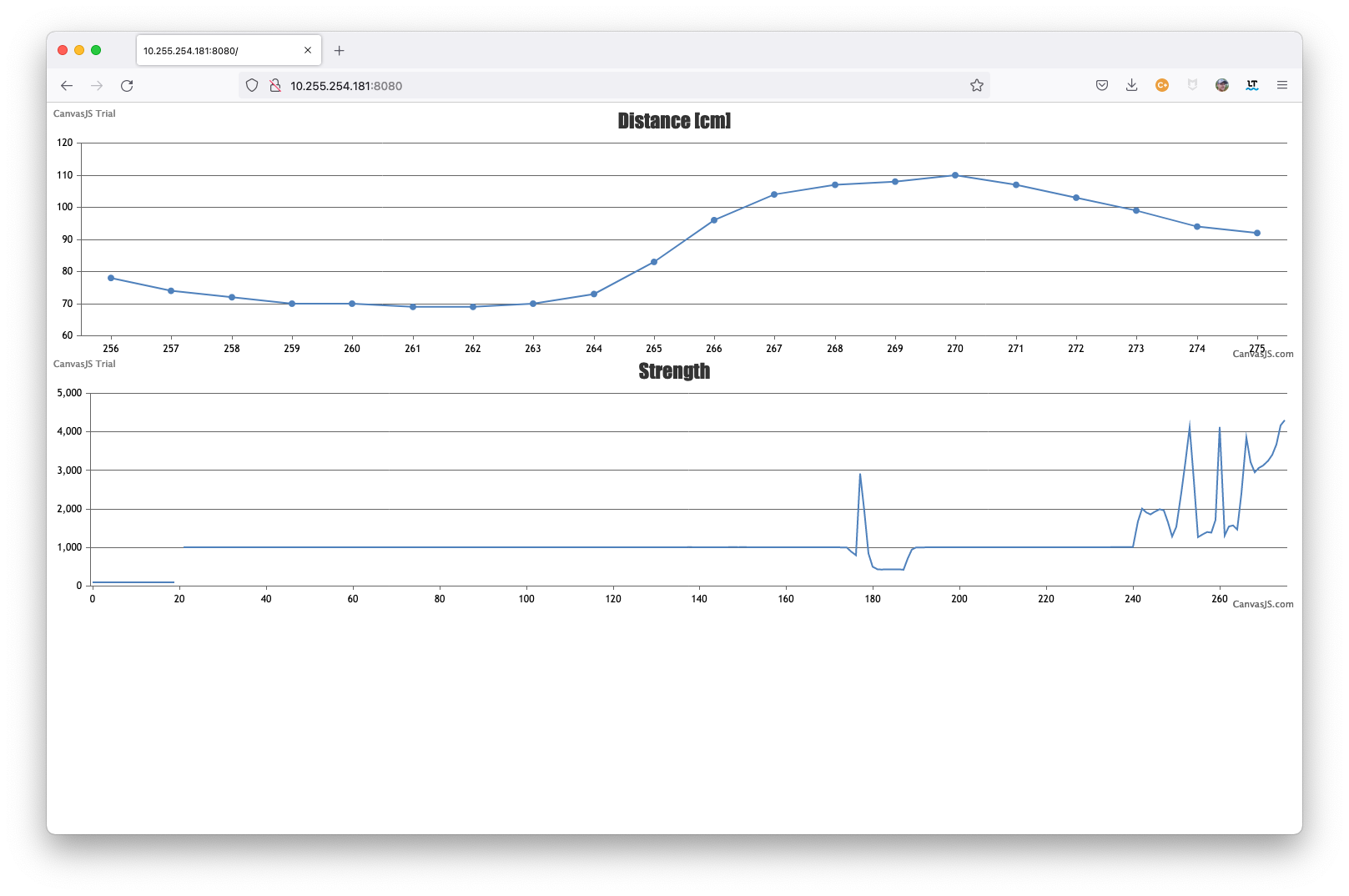Click x-axis label 264 on Distance chart
The width and height of the screenshot is (1349, 896).
coord(594,349)
